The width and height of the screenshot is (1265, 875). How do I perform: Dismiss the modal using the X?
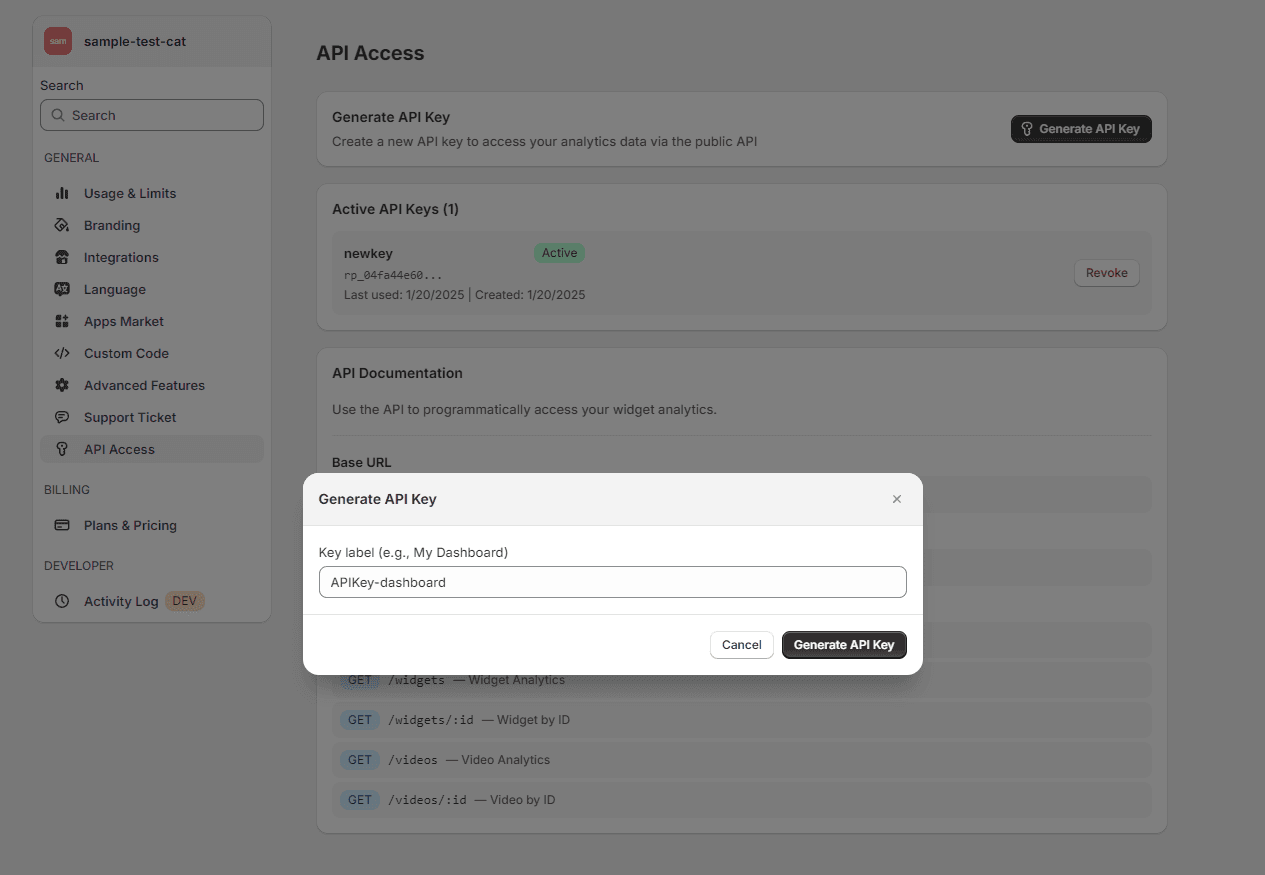897,499
